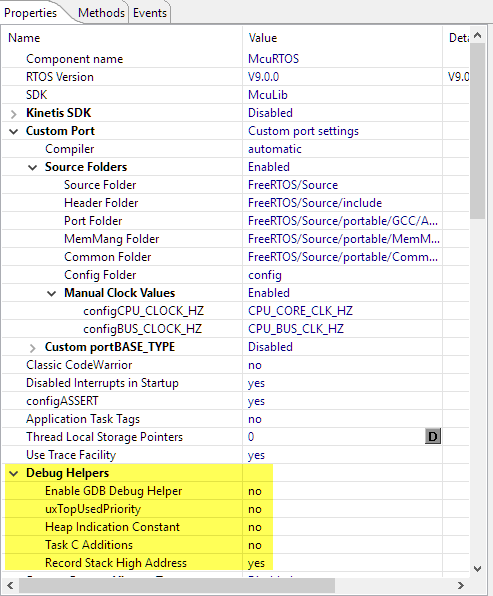This screenshot has height=596, width=493.
Task: Select the RTOS Version row label
Action: coord(60,77)
